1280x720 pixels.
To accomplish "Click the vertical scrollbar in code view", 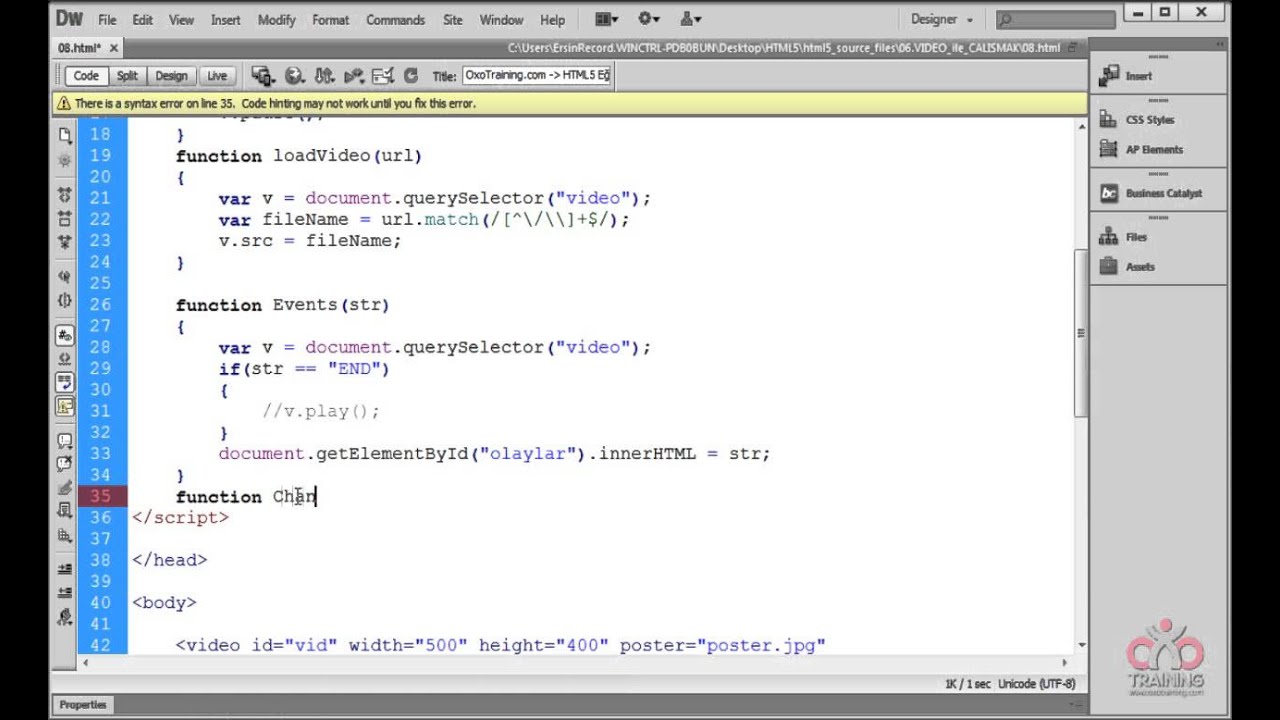I will tap(1081, 333).
